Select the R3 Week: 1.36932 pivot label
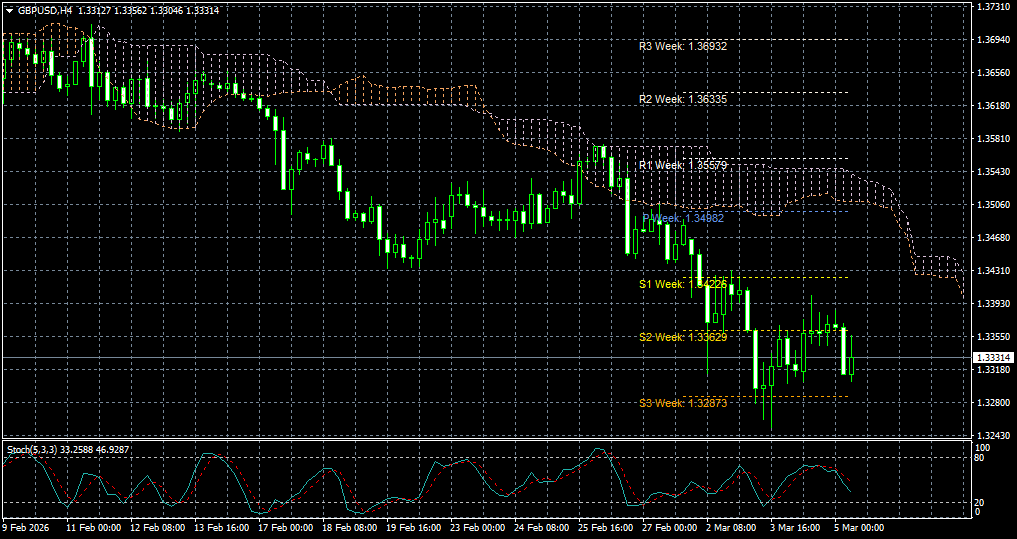 click(683, 47)
